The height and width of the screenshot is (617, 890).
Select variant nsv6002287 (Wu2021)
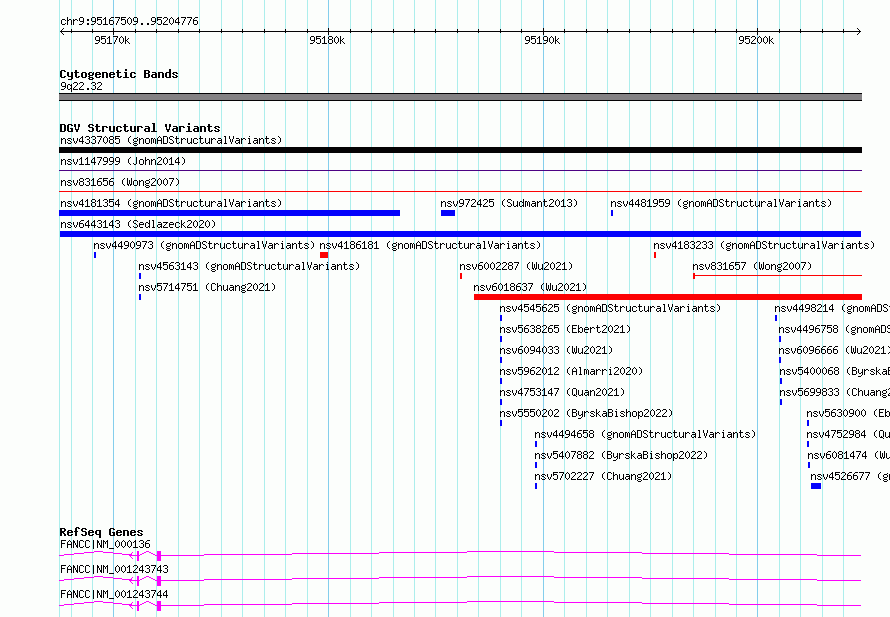pos(517,266)
